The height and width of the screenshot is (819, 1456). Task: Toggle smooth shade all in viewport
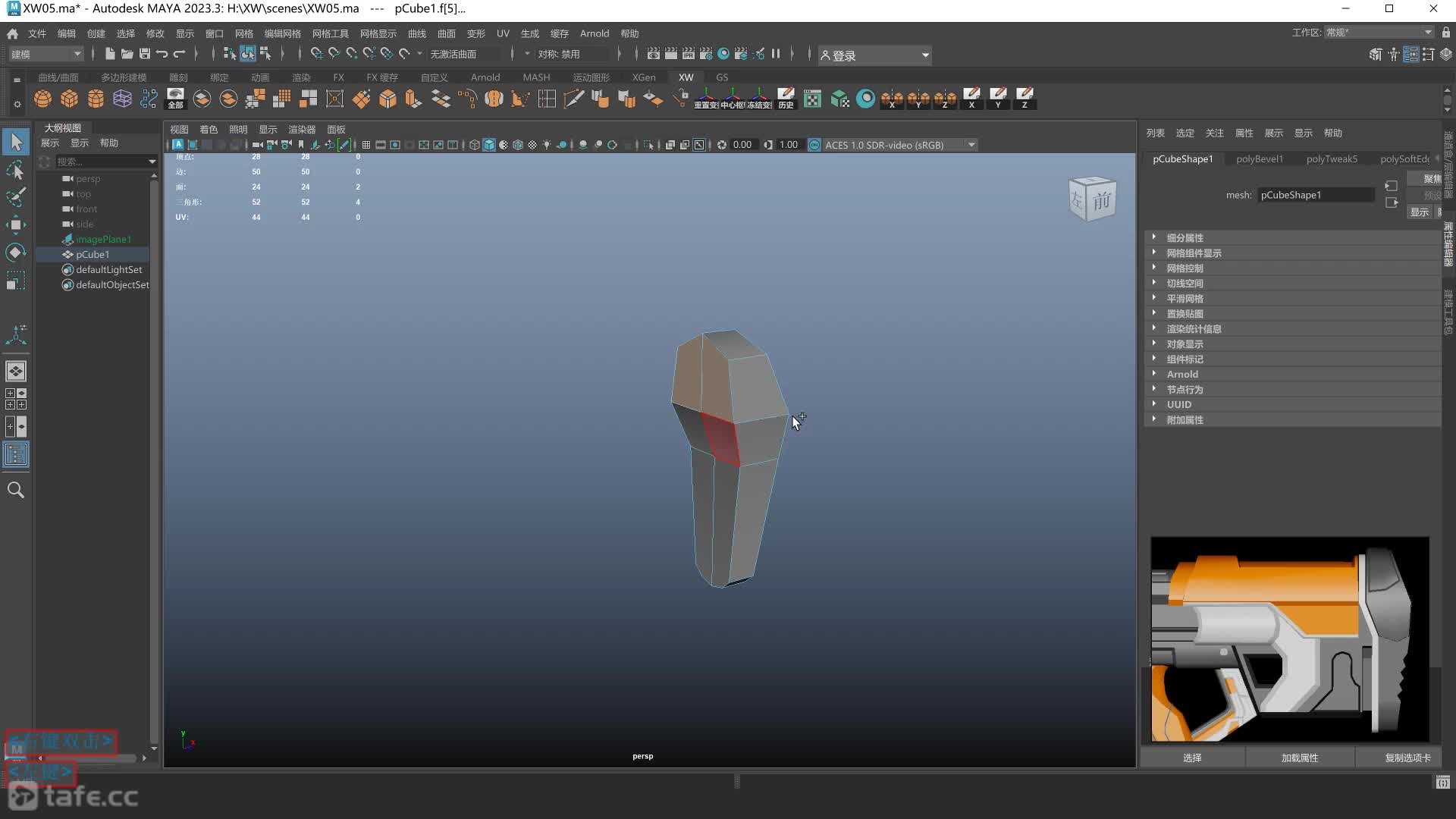click(x=489, y=145)
